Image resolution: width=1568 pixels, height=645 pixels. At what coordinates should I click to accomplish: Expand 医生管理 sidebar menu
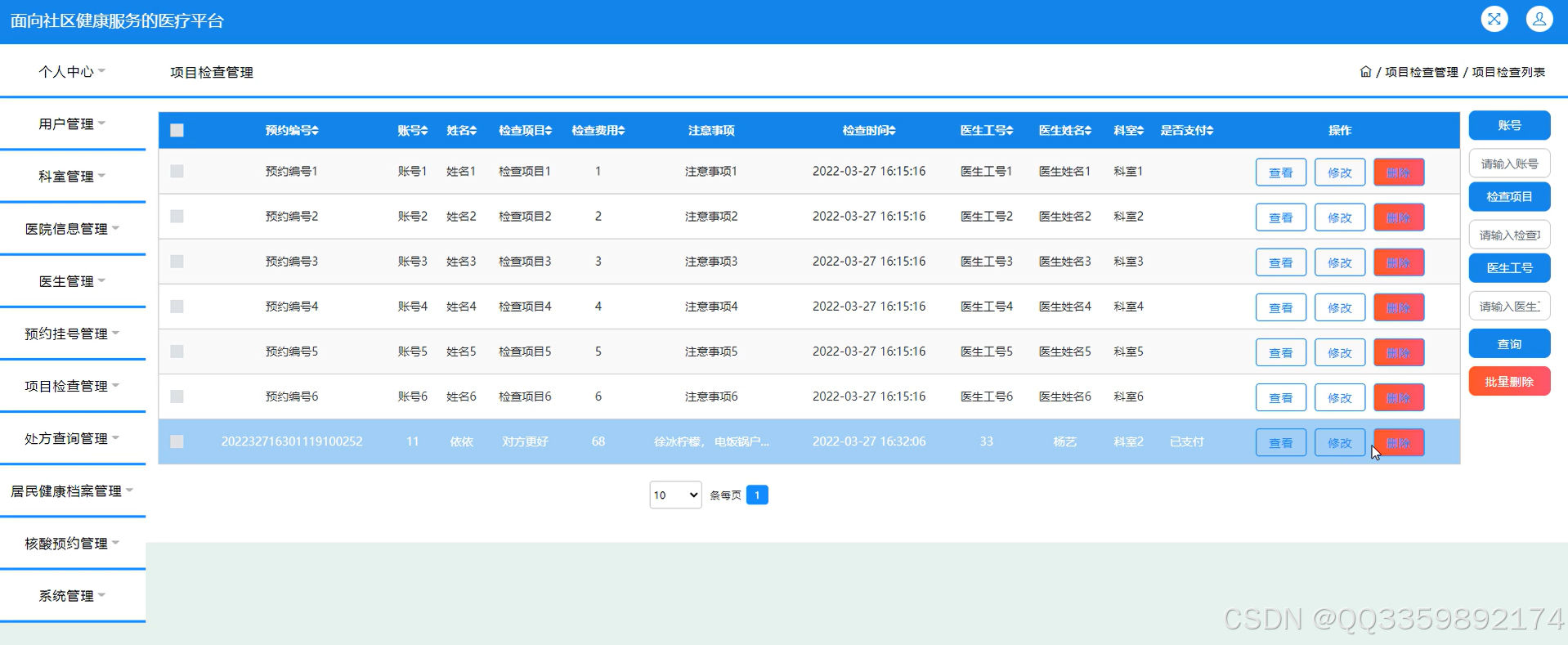click(x=72, y=280)
